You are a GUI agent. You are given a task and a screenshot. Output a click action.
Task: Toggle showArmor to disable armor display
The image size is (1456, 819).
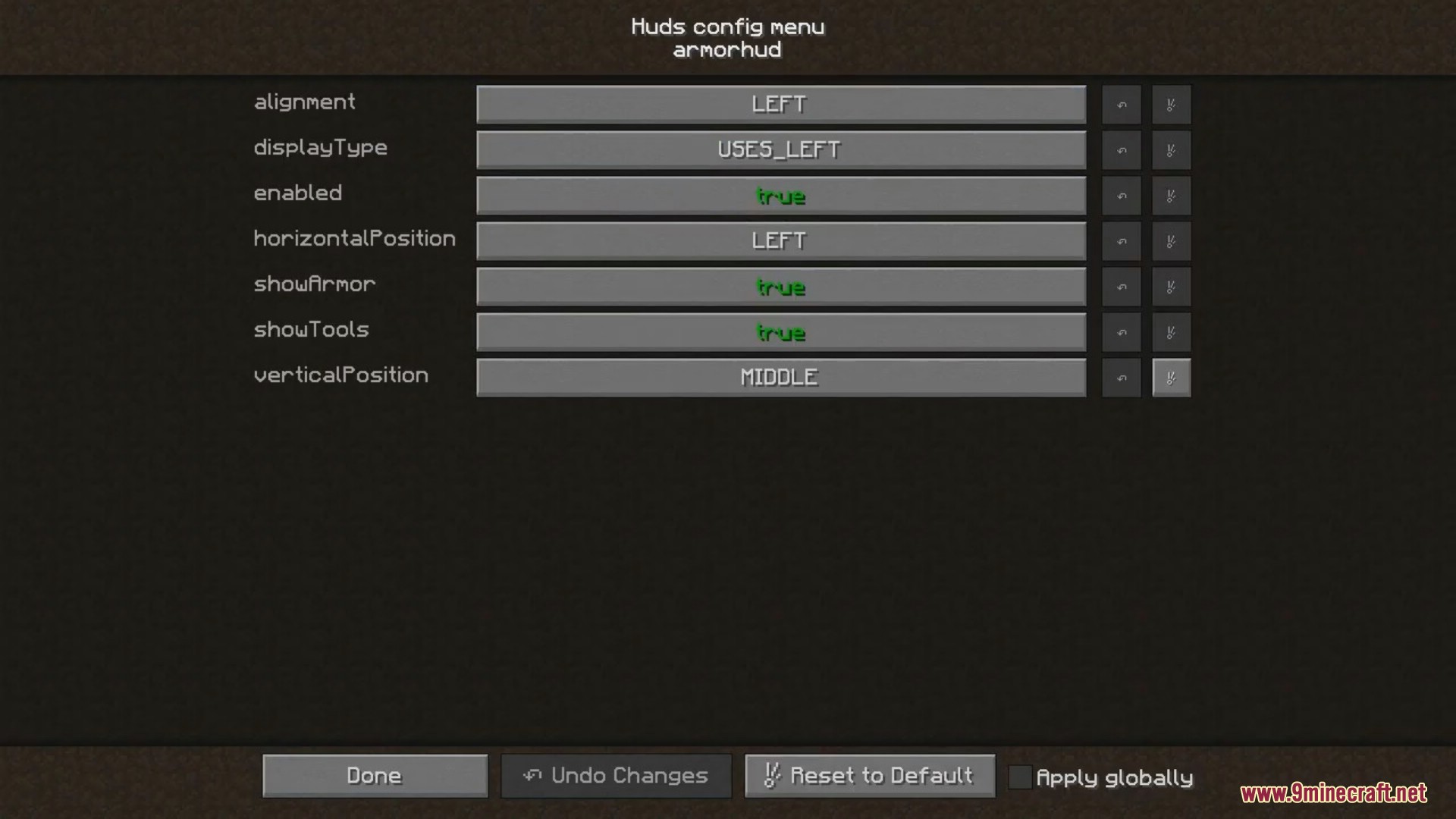click(780, 286)
